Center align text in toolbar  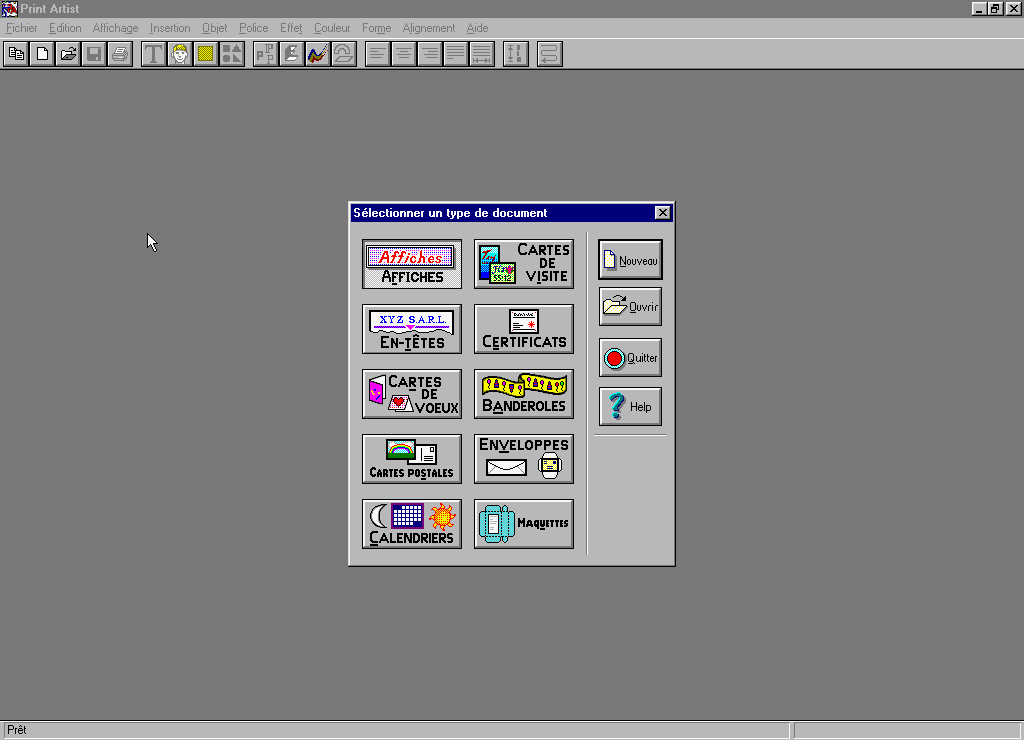(404, 54)
